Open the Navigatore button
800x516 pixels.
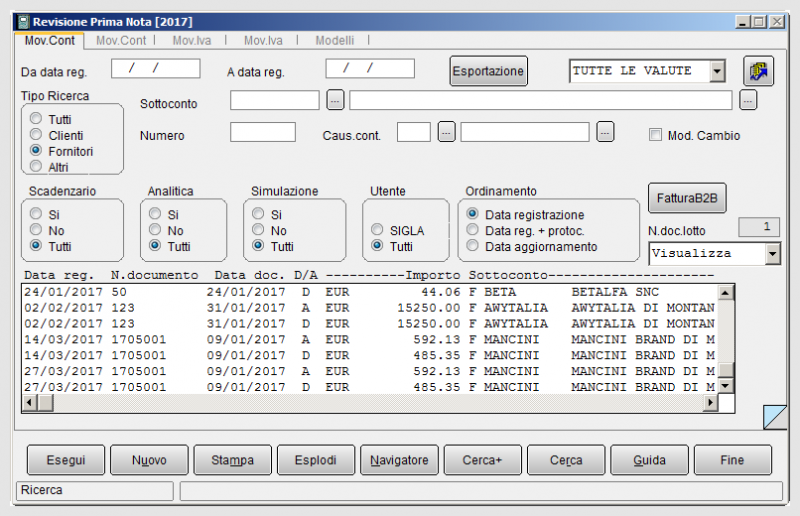tap(399, 460)
